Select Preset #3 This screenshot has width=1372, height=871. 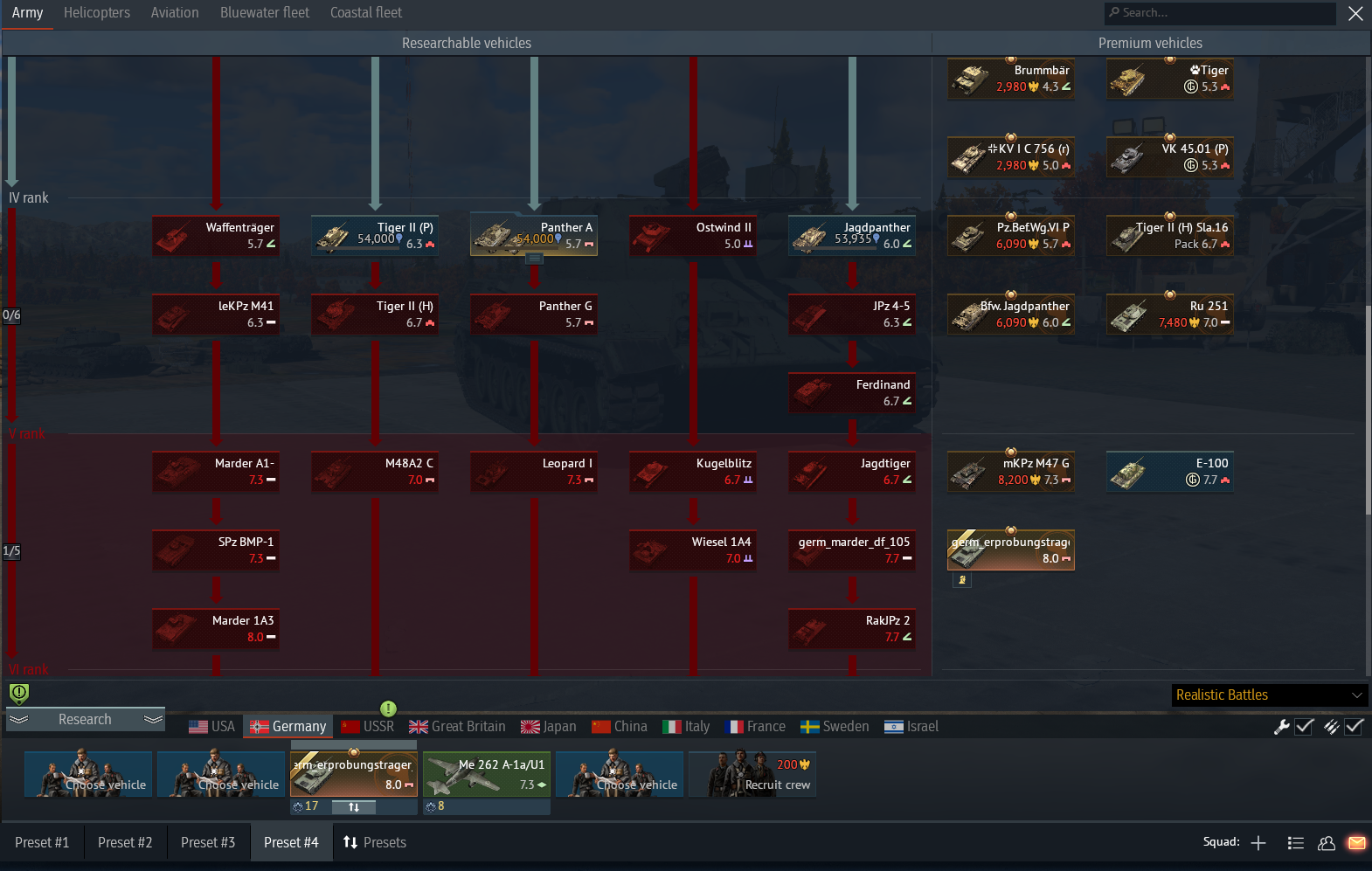coord(208,843)
